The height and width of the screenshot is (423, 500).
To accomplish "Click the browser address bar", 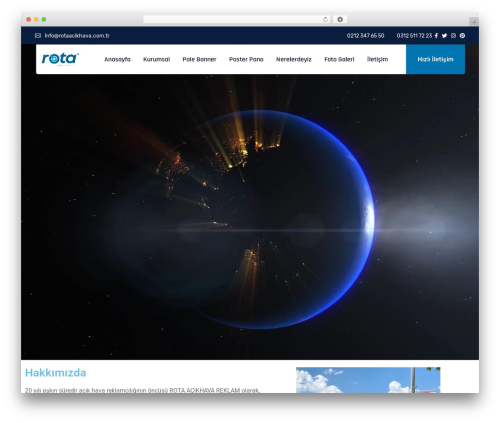I will (x=237, y=20).
